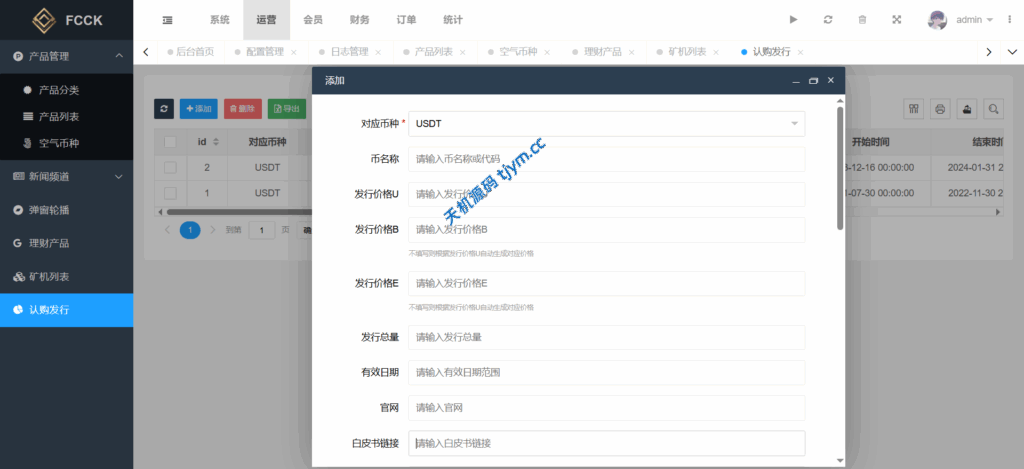The height and width of the screenshot is (469, 1024).
Task: Click the export icon beside the print icon
Action: pyautogui.click(x=967, y=109)
